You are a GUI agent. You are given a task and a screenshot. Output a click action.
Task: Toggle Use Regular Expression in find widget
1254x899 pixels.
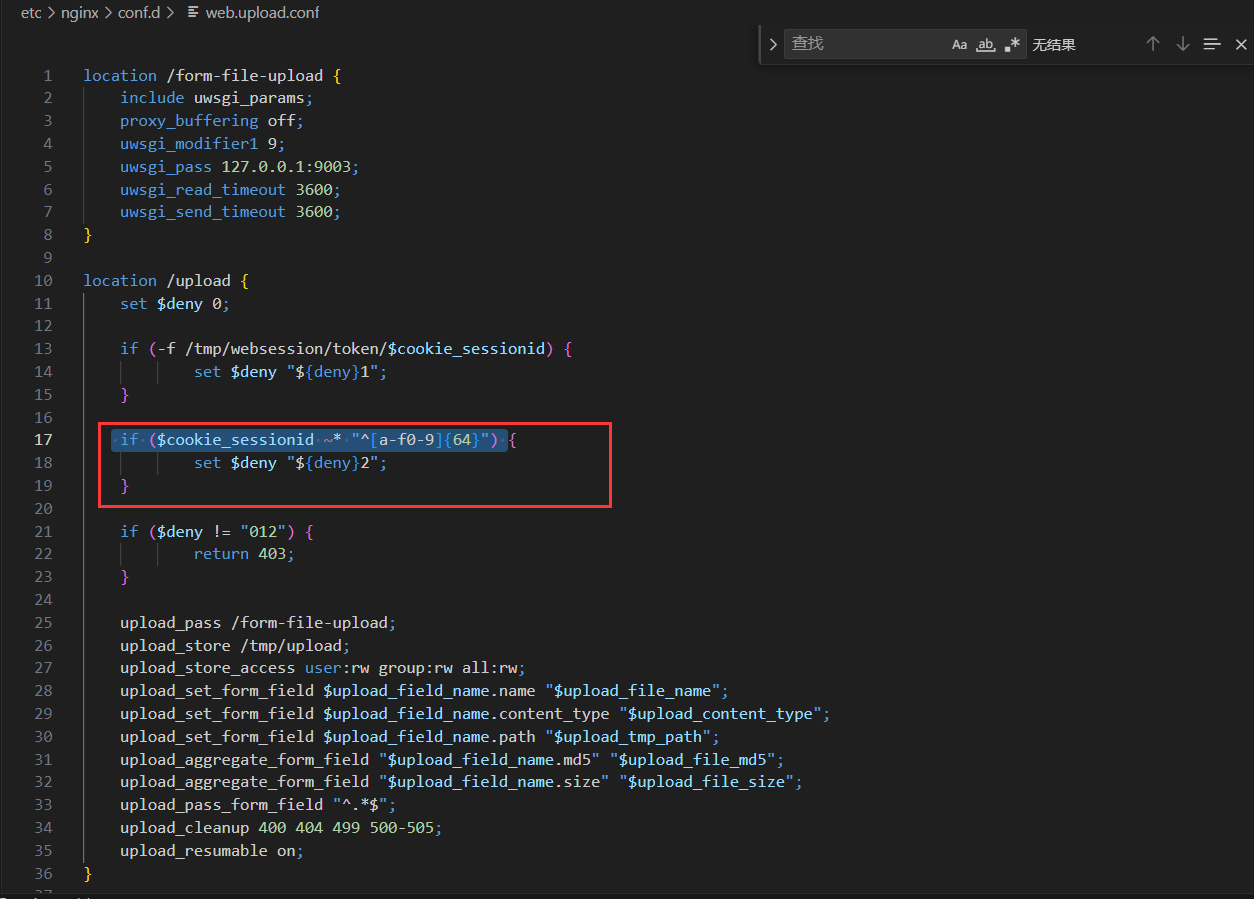tap(1012, 44)
